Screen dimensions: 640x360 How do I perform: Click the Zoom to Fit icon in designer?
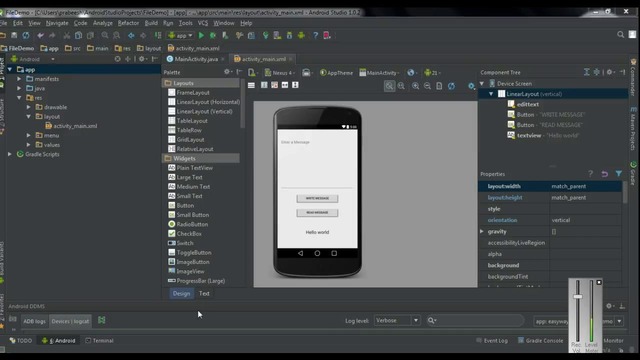tap(389, 86)
